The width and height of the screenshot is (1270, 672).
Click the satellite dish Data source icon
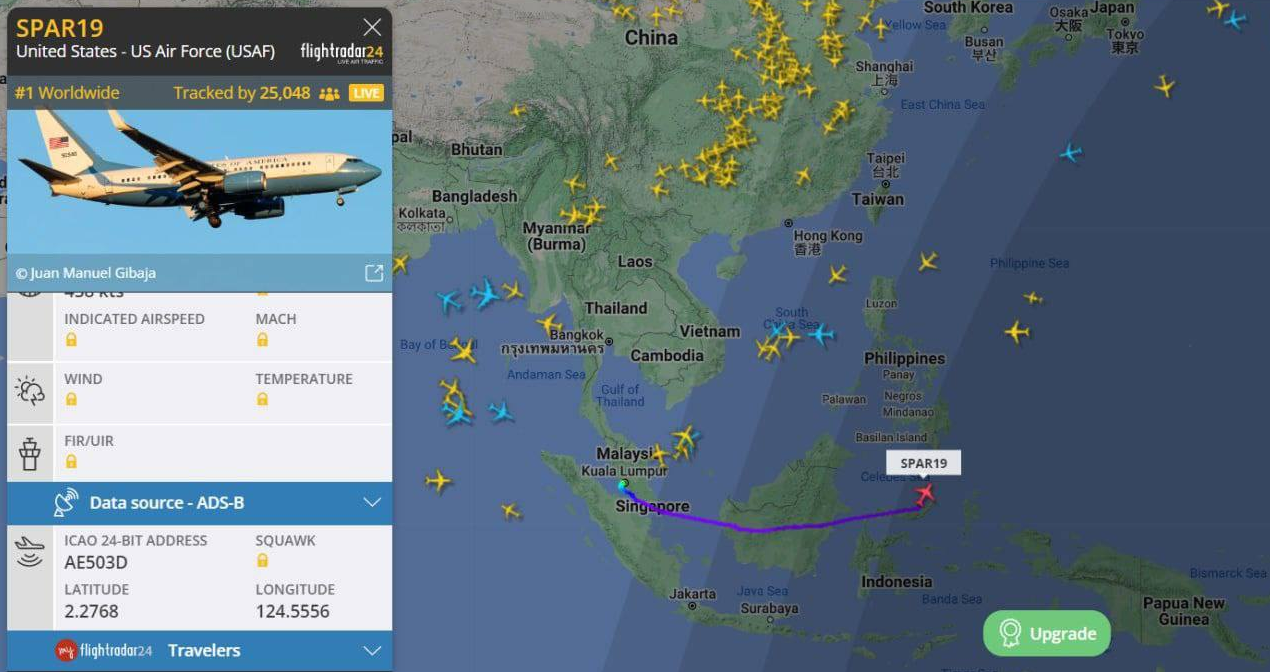click(x=66, y=502)
